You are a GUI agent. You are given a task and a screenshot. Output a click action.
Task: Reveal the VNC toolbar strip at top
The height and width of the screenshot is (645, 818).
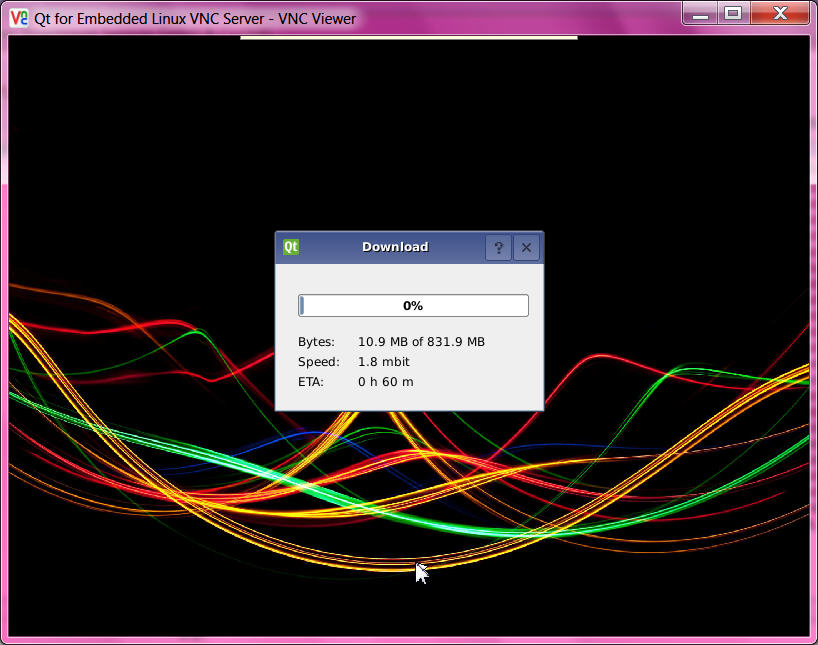pyautogui.click(x=408, y=38)
